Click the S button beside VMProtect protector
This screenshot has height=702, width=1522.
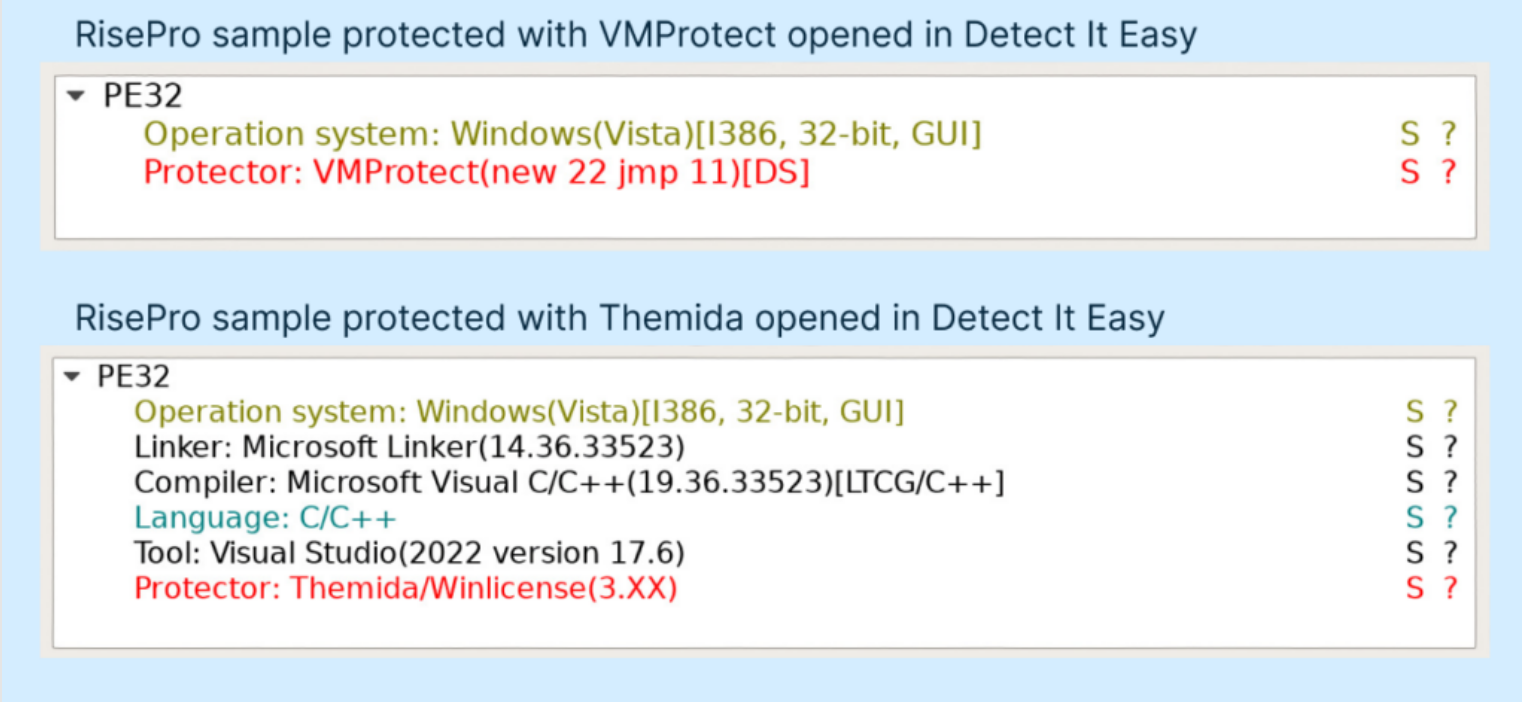coord(1410,172)
